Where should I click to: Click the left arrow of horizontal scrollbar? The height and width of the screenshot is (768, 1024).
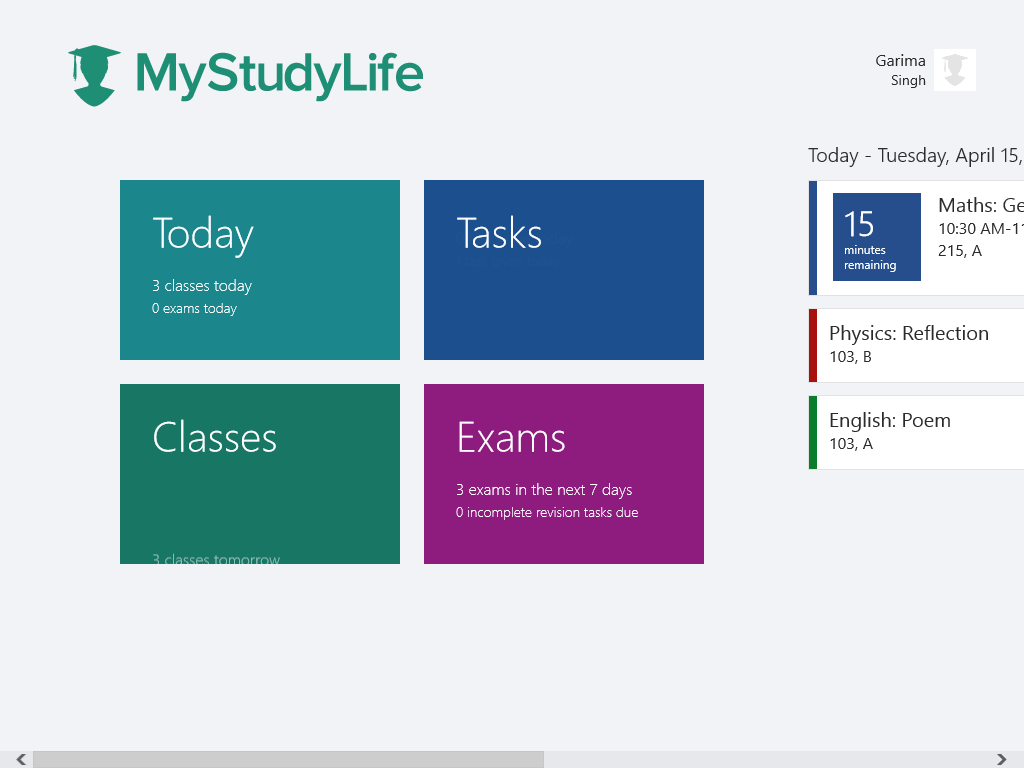(x=21, y=759)
